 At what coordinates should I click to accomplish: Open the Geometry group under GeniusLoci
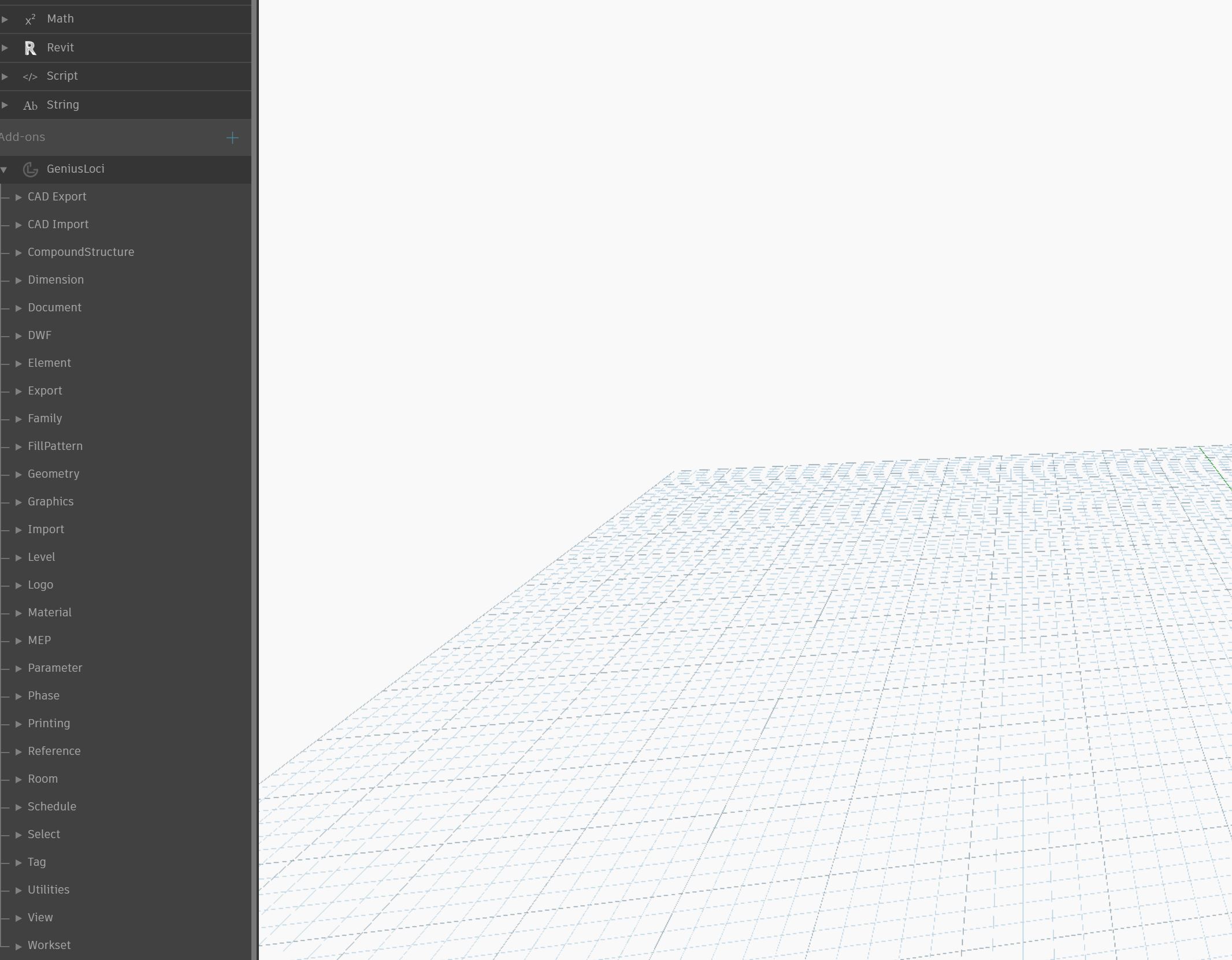53,474
